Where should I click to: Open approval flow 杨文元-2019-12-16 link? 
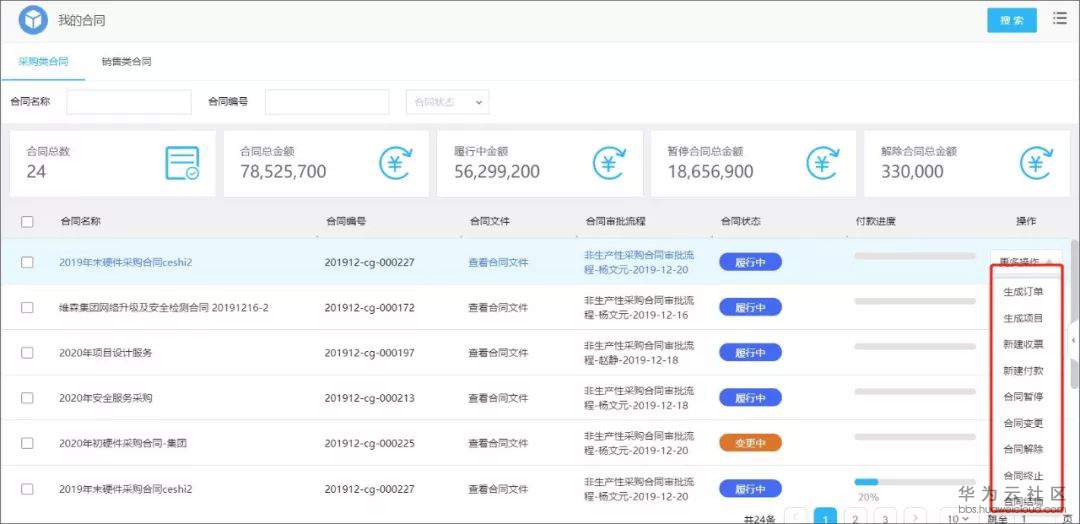point(639,308)
